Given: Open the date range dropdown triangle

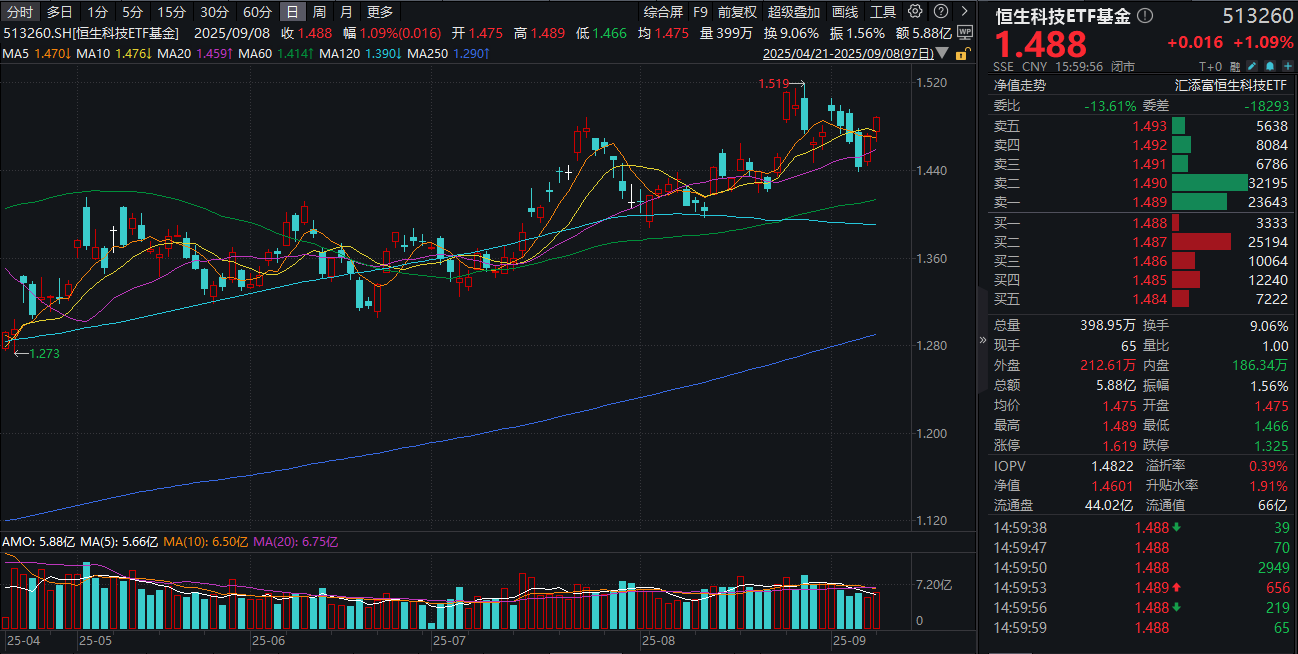Looking at the screenshot, I should (x=944, y=52).
